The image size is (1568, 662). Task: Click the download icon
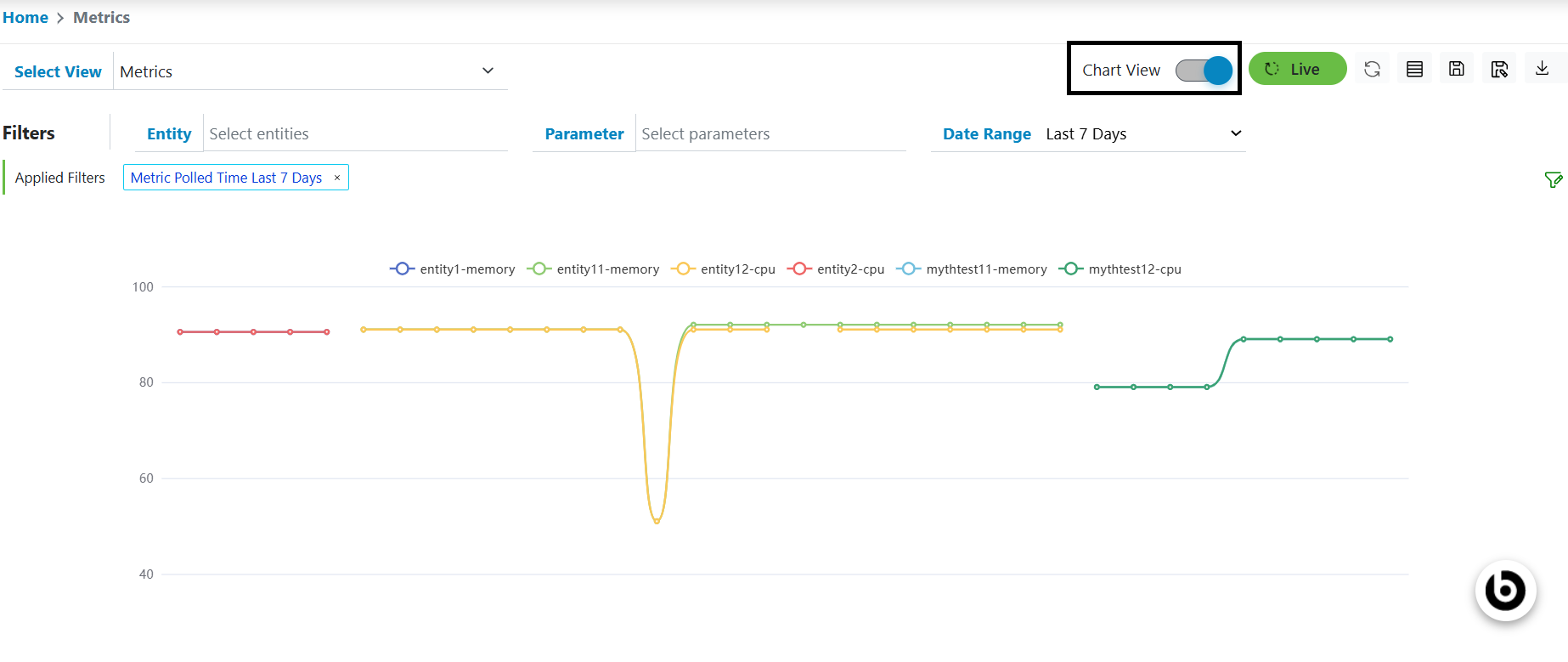(x=1542, y=69)
